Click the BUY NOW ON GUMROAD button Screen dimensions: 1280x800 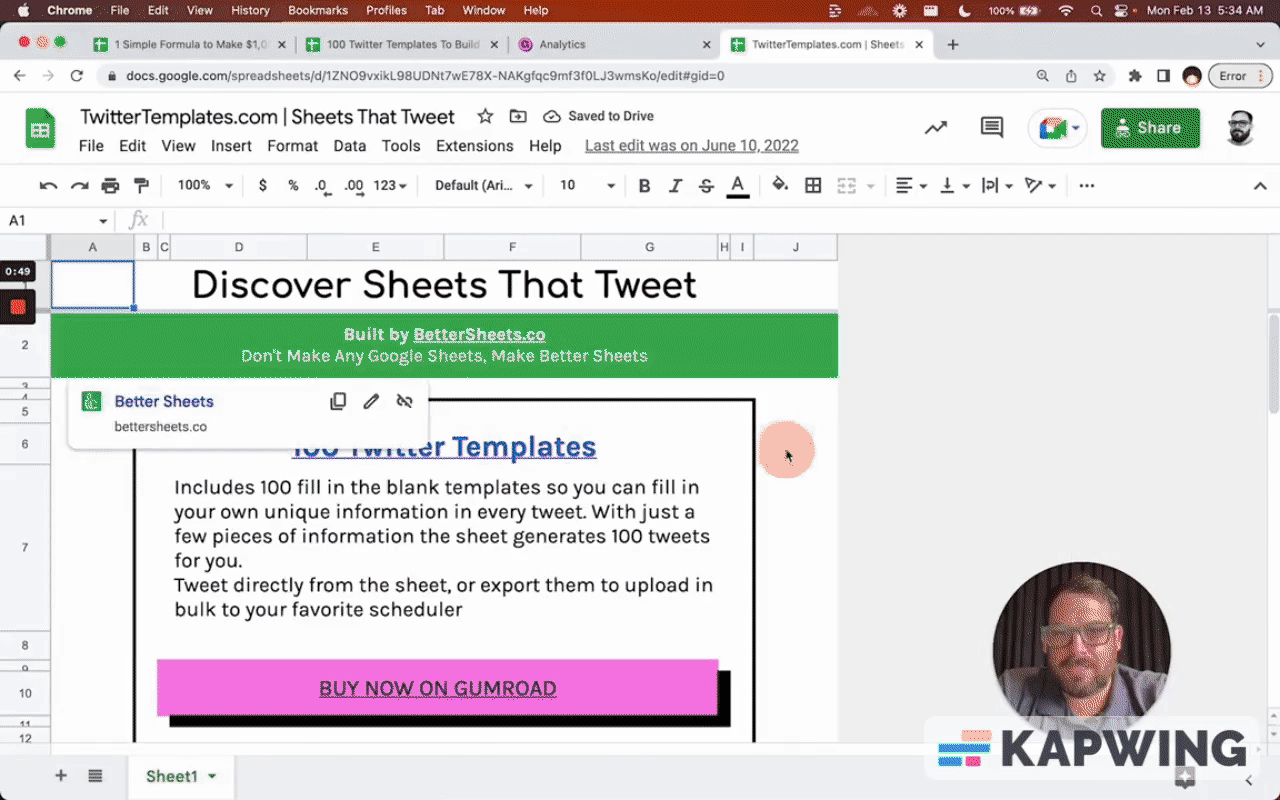pyautogui.click(x=437, y=688)
